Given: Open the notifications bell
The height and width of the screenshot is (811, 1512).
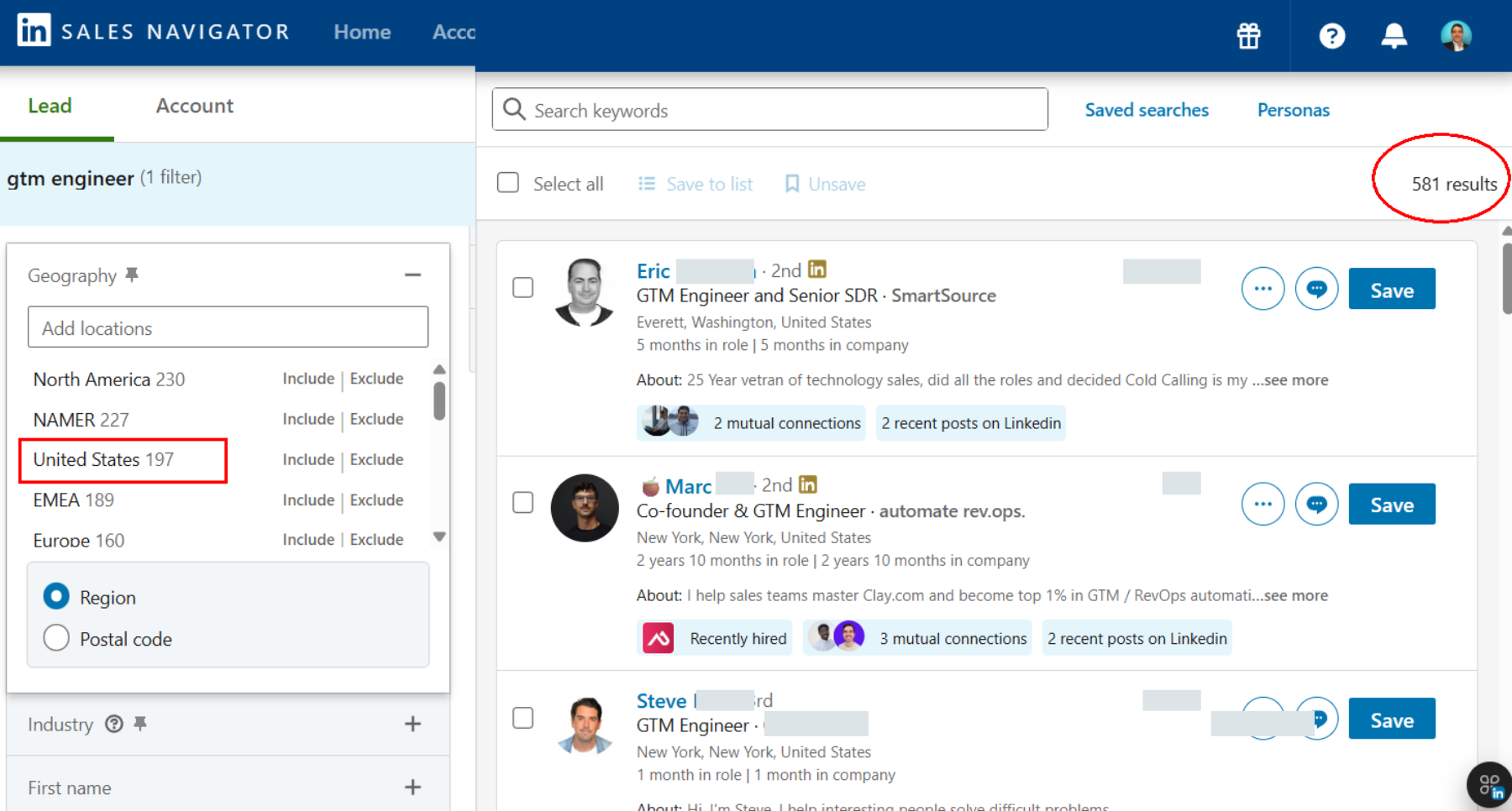Looking at the screenshot, I should (1394, 35).
